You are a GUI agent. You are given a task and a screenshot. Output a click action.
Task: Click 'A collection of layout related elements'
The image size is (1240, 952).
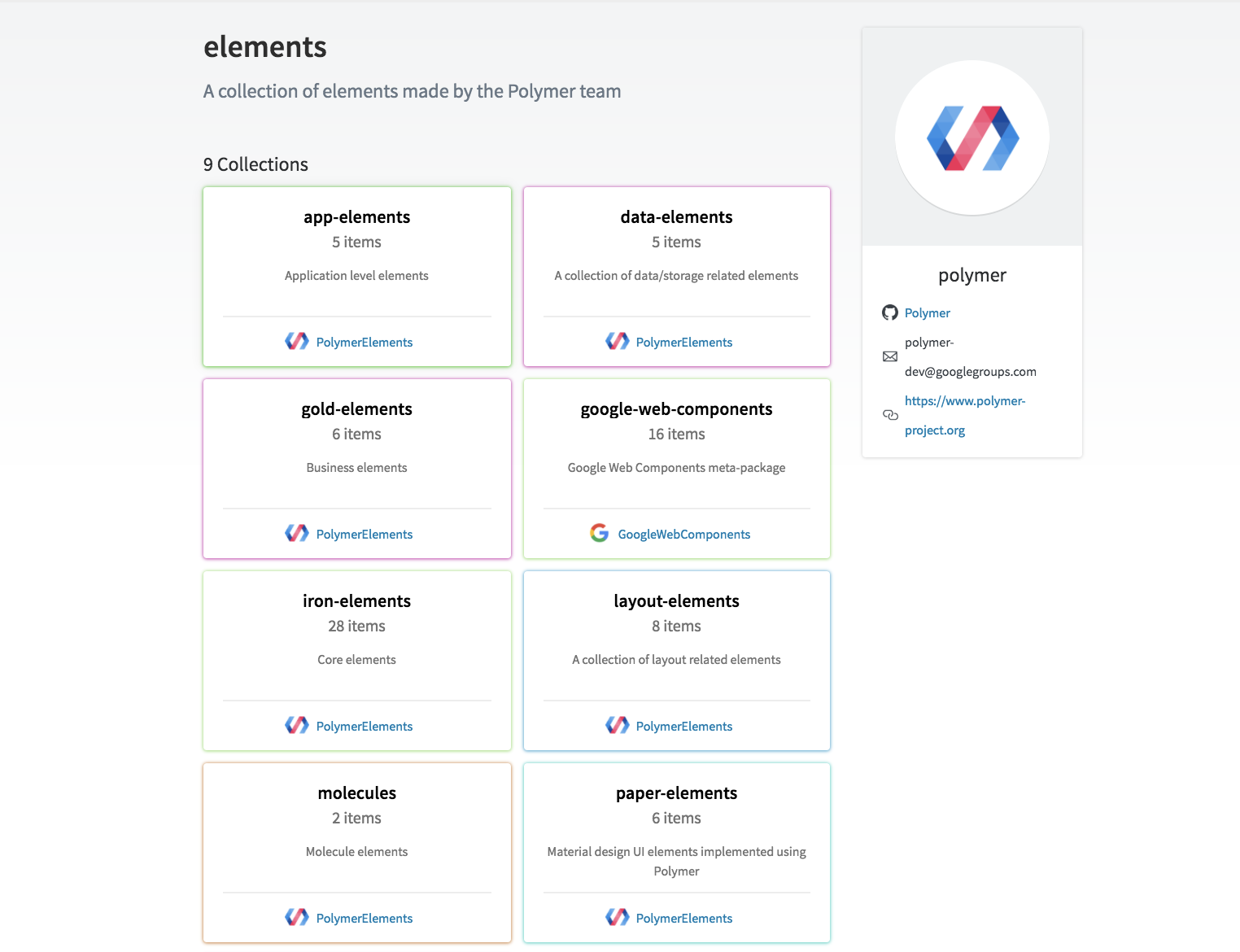[676, 660]
